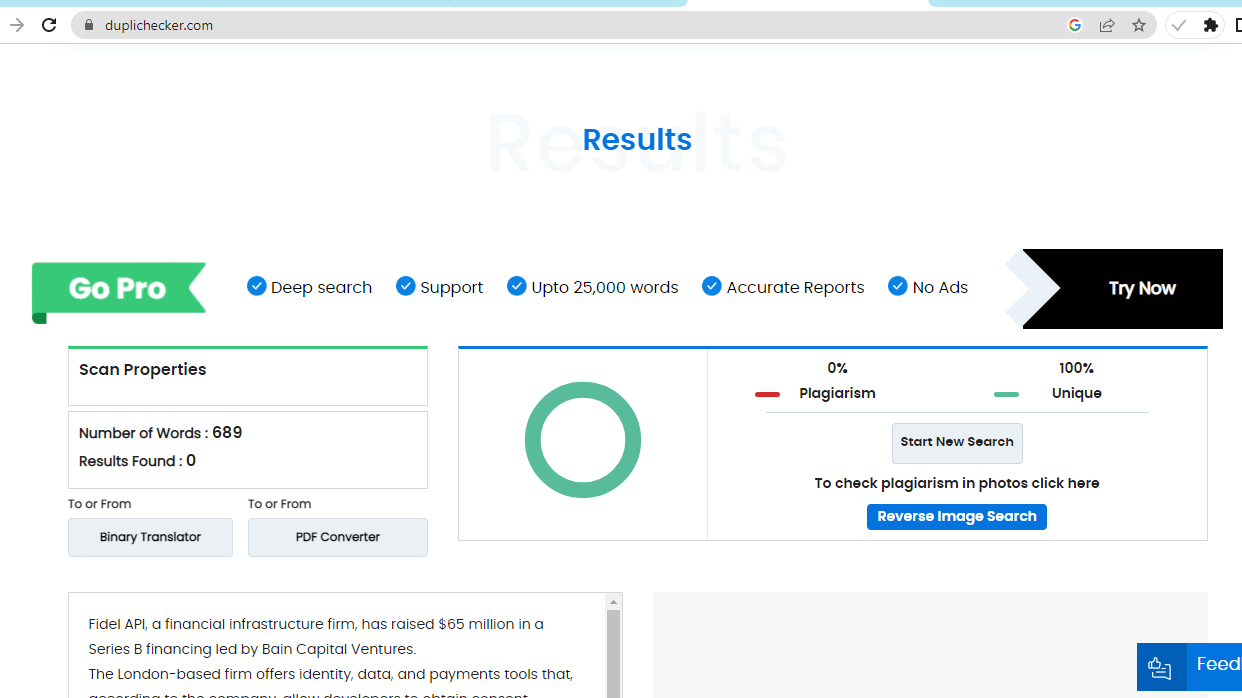Screen dimensions: 1242x698
Task: Click 'The London-based firm offers identity' line
Action: 331,674
